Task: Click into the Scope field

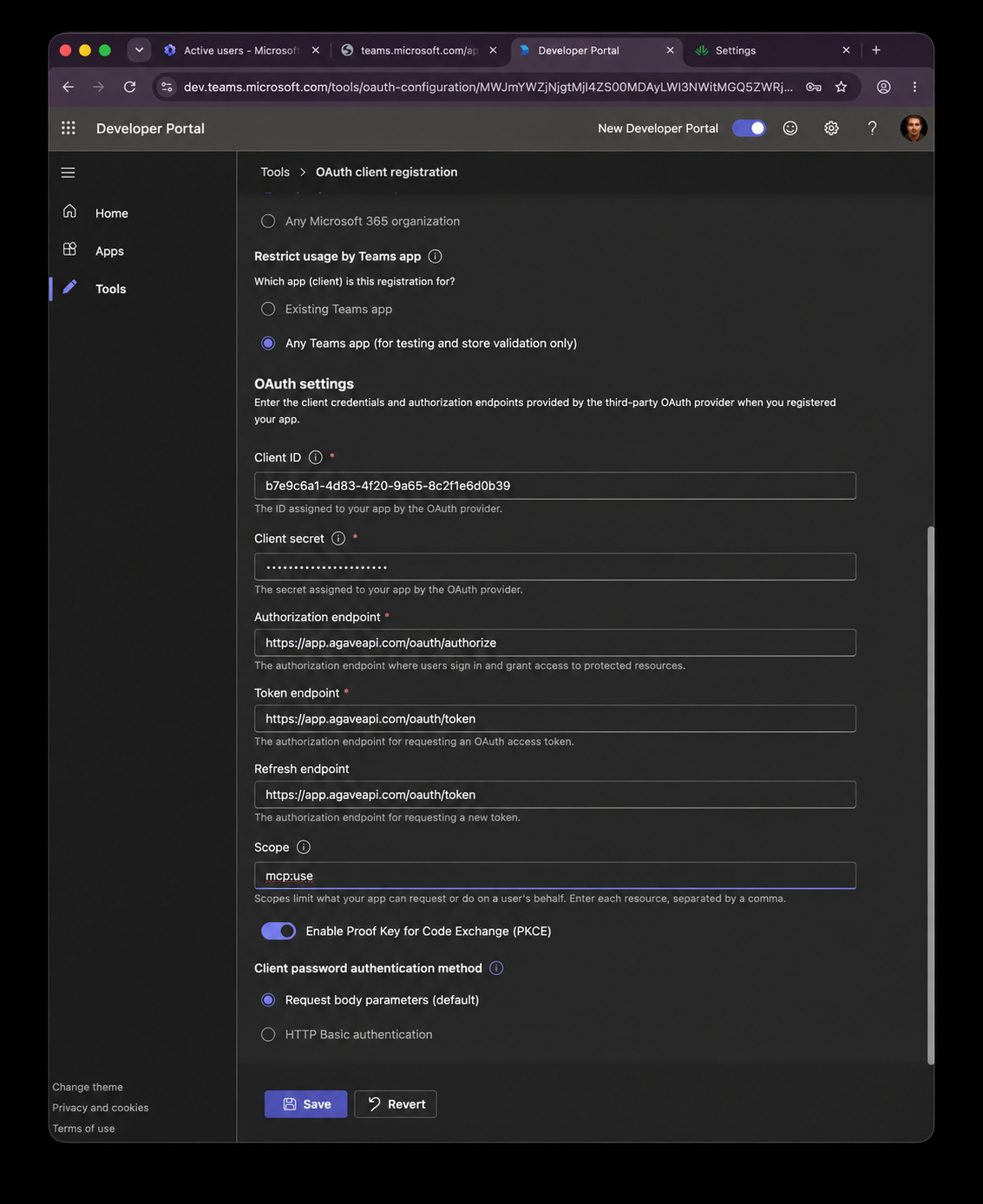Action: [x=555, y=876]
